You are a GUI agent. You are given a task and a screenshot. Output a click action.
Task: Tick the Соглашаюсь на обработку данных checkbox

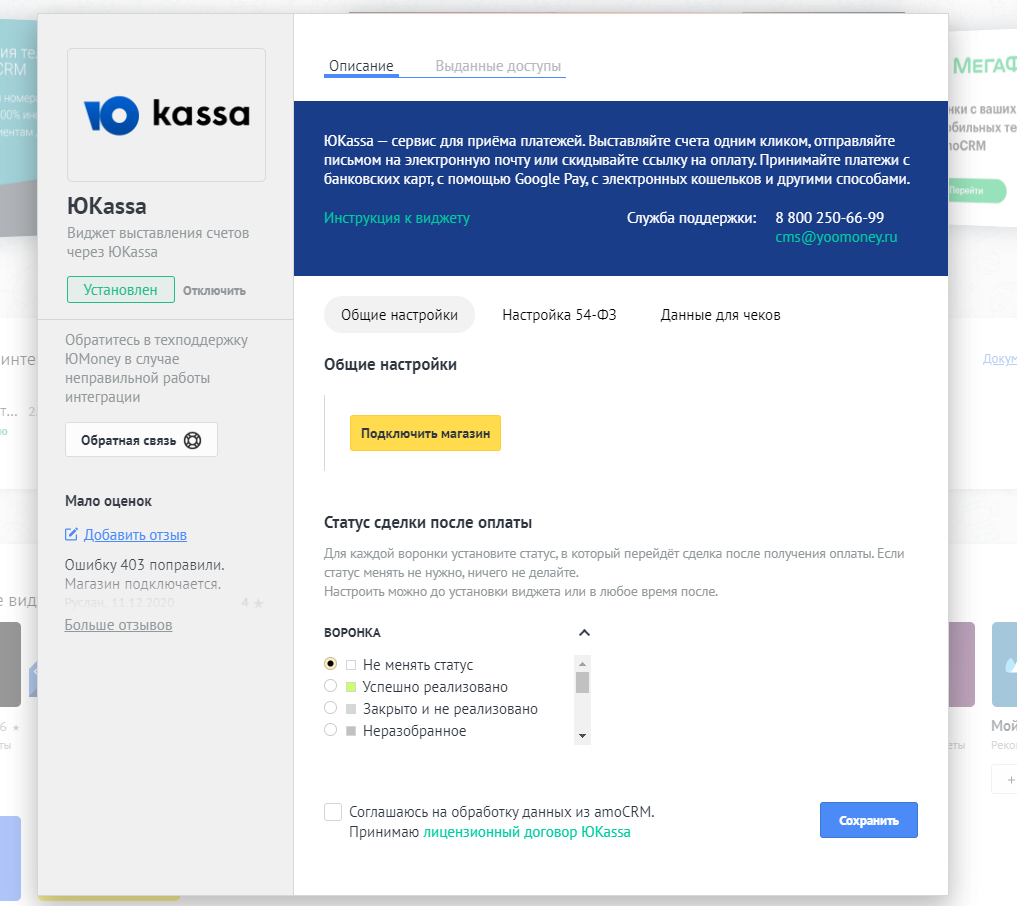click(333, 812)
